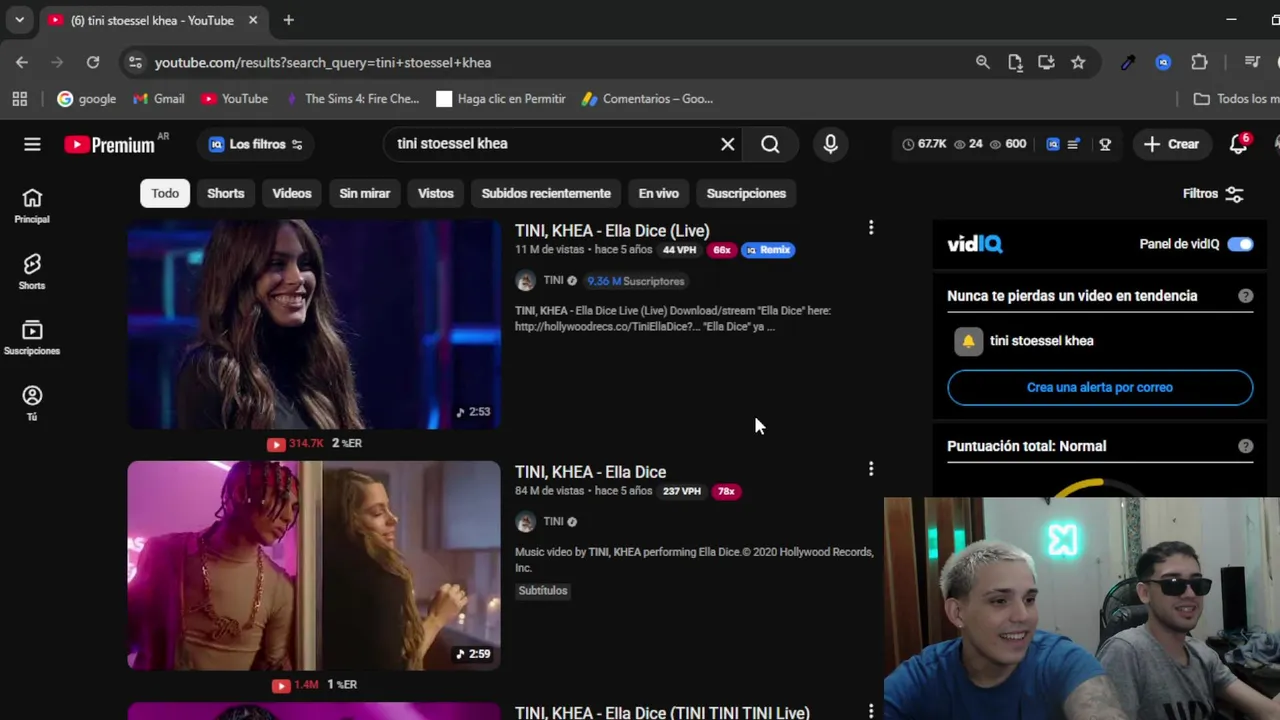Toggle the Panel de vidIQ switch
This screenshot has height=720, width=1280.
(1240, 244)
